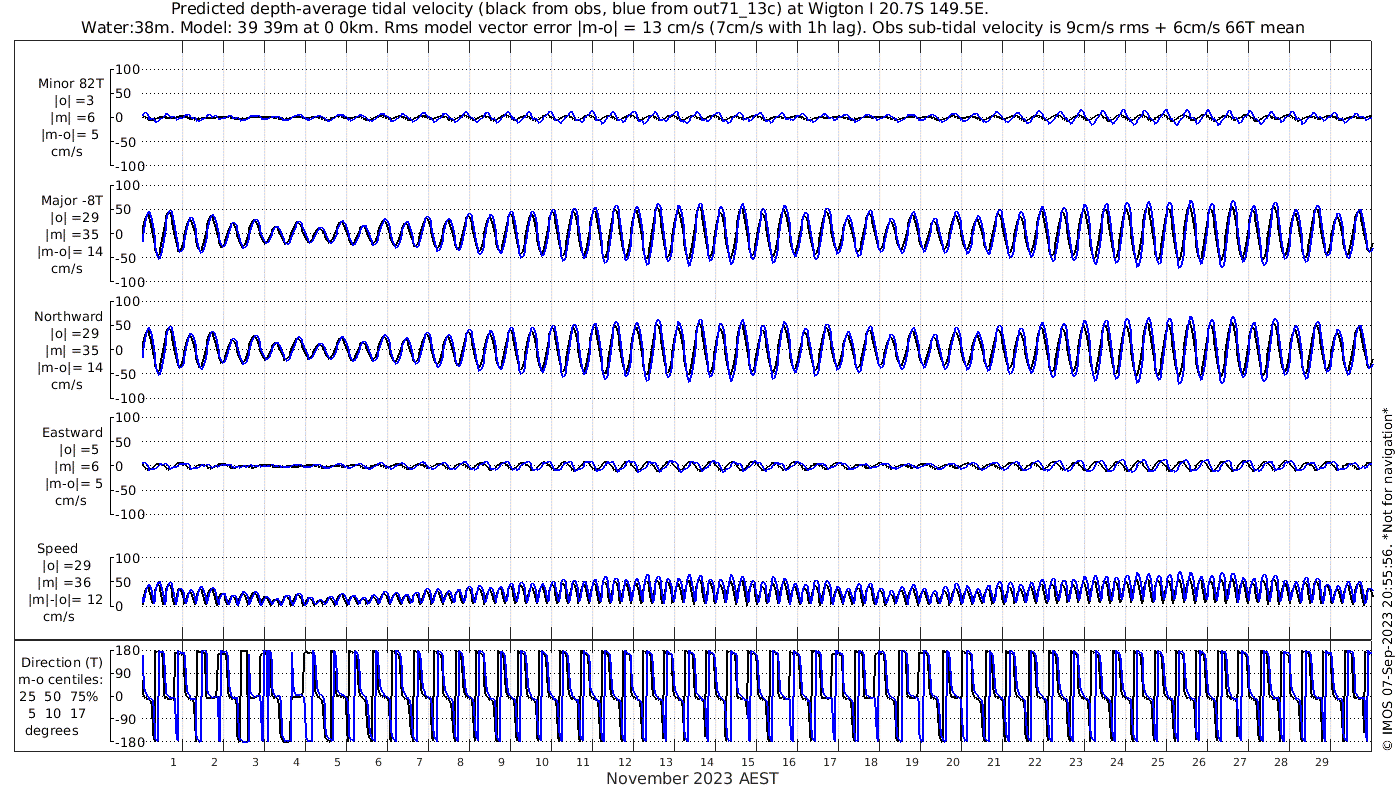Select the 'Minor 82T' panel label

click(71, 84)
